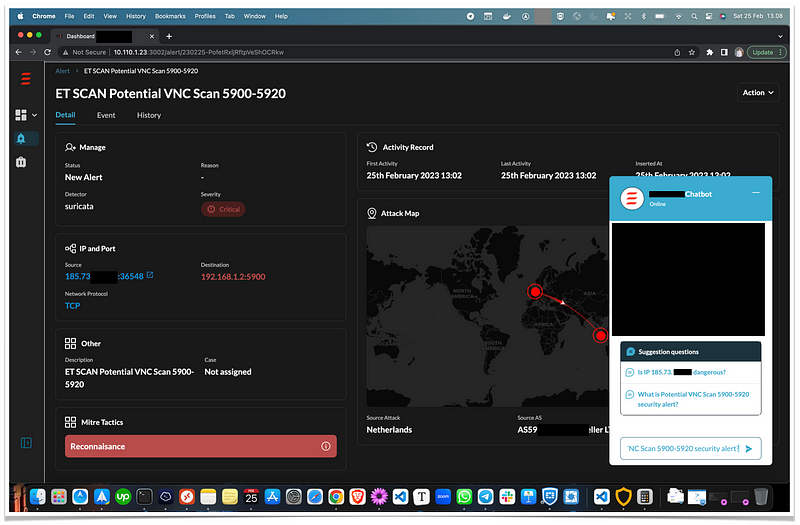Screen dimensions: 800x525
Task: Click the red logo at sidebar top
Action: (x=26, y=79)
